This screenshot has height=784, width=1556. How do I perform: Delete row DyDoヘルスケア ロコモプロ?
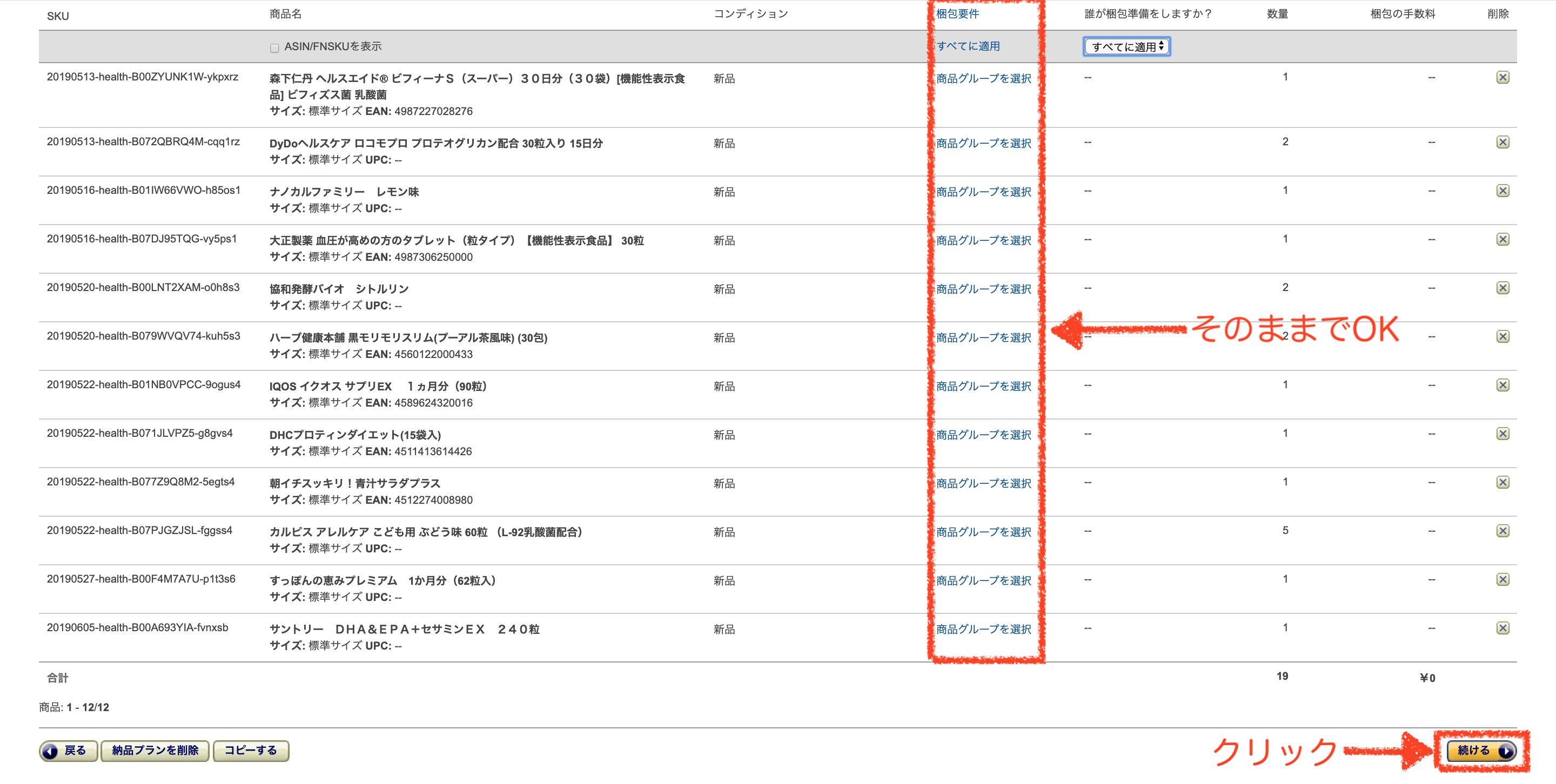pyautogui.click(x=1502, y=142)
